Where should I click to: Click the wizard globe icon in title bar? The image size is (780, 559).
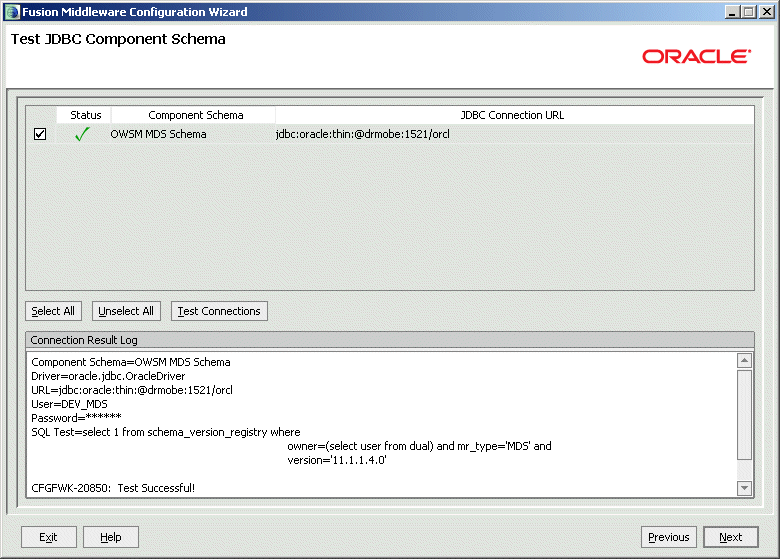pos(12,12)
